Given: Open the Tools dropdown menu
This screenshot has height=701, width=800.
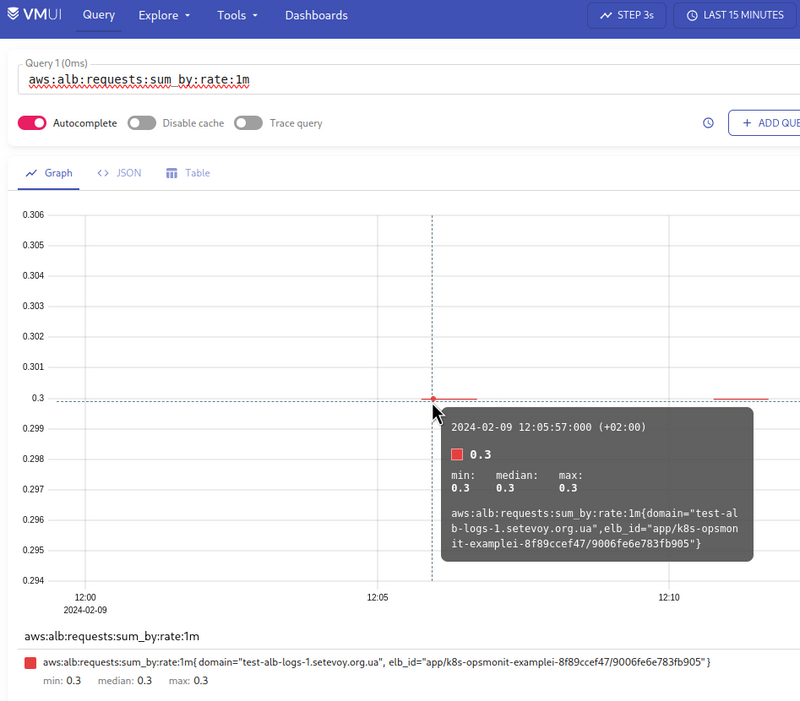Looking at the screenshot, I should coord(237,15).
